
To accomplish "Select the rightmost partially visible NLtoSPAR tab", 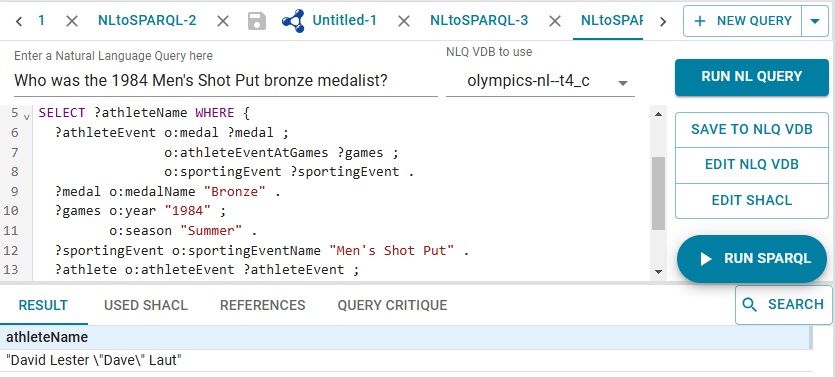I will [x=612, y=21].
